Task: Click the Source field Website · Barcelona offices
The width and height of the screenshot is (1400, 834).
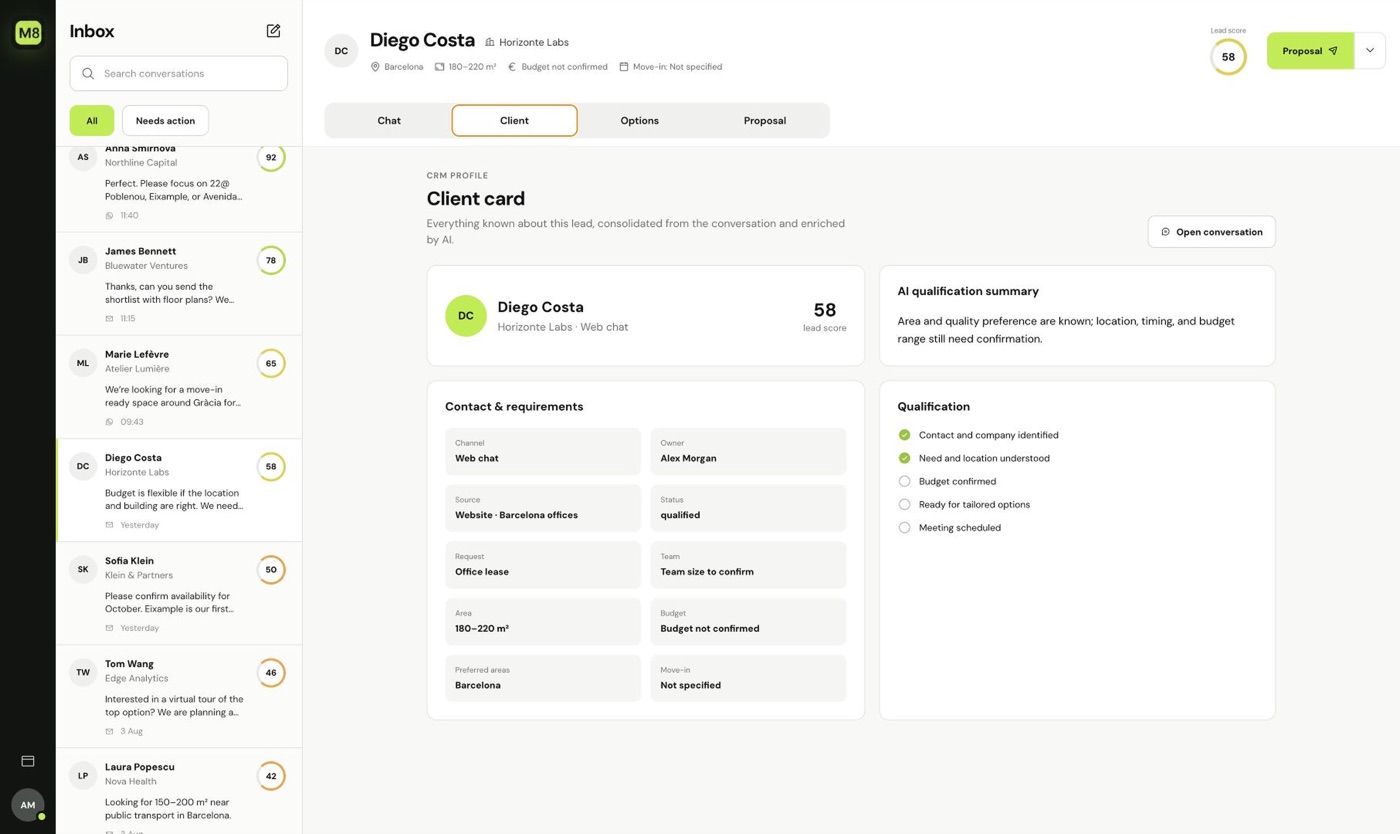Action: (x=543, y=508)
